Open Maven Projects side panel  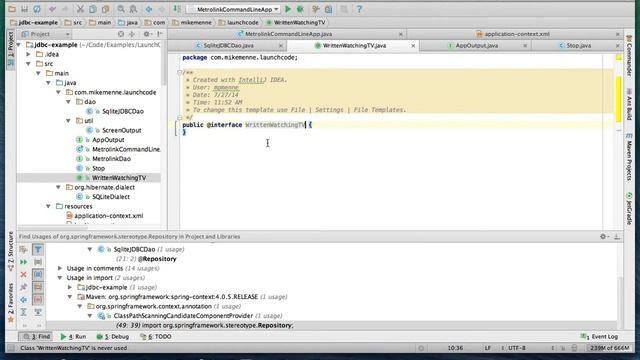tap(629, 157)
